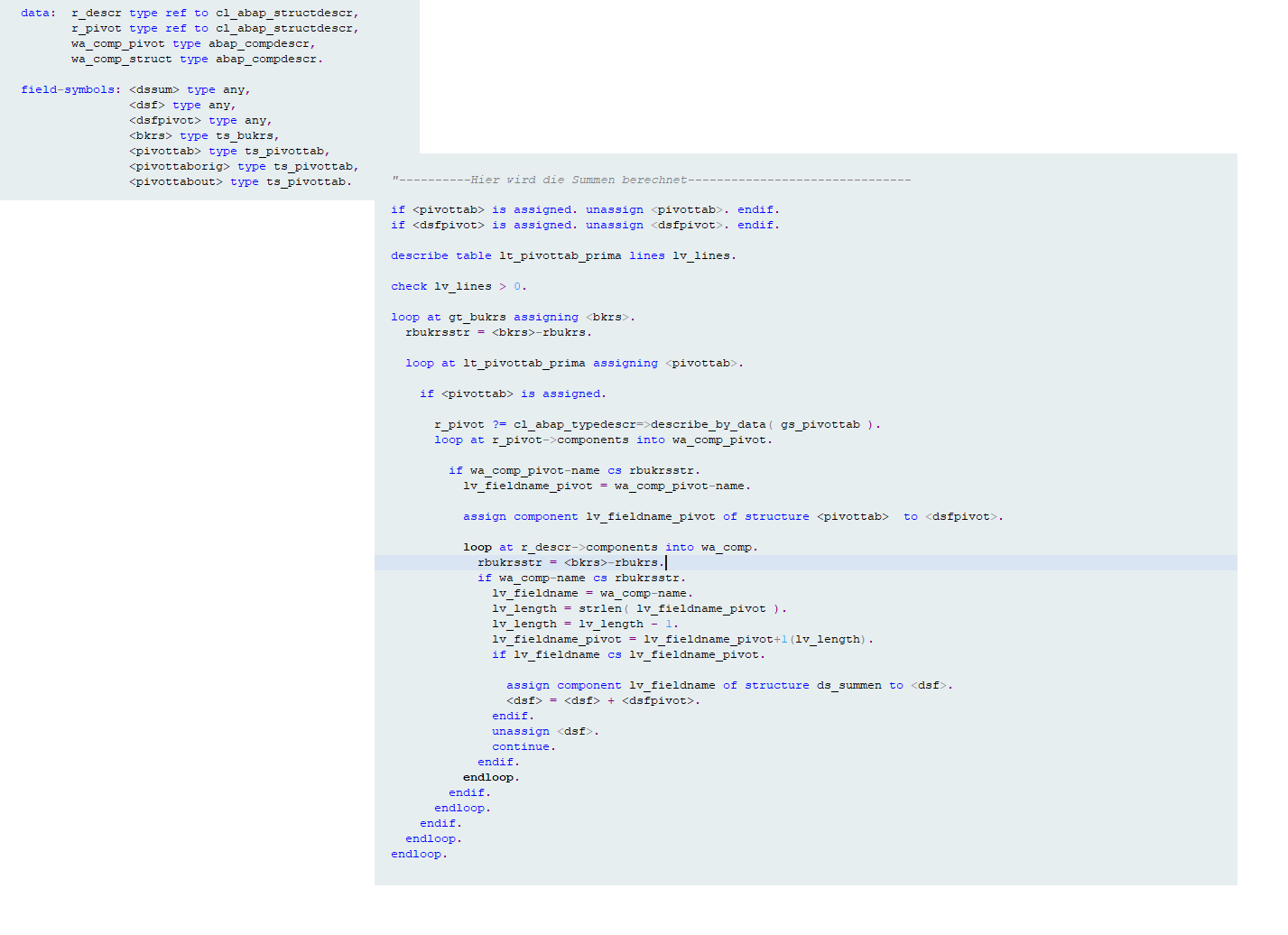The image size is (1288, 935).
Task: Click the 'lv_length = lv_length - 1' line
Action: [584, 625]
